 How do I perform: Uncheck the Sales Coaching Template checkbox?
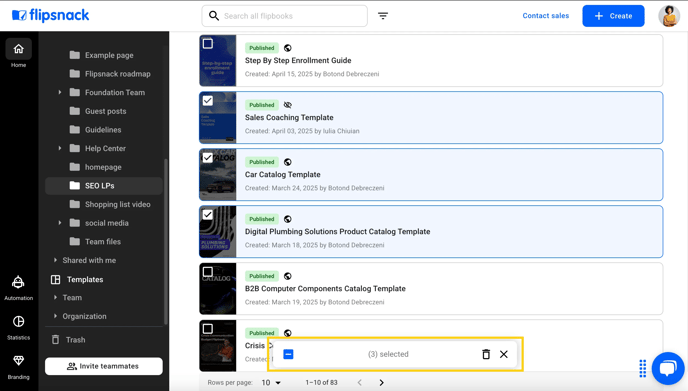click(x=208, y=100)
